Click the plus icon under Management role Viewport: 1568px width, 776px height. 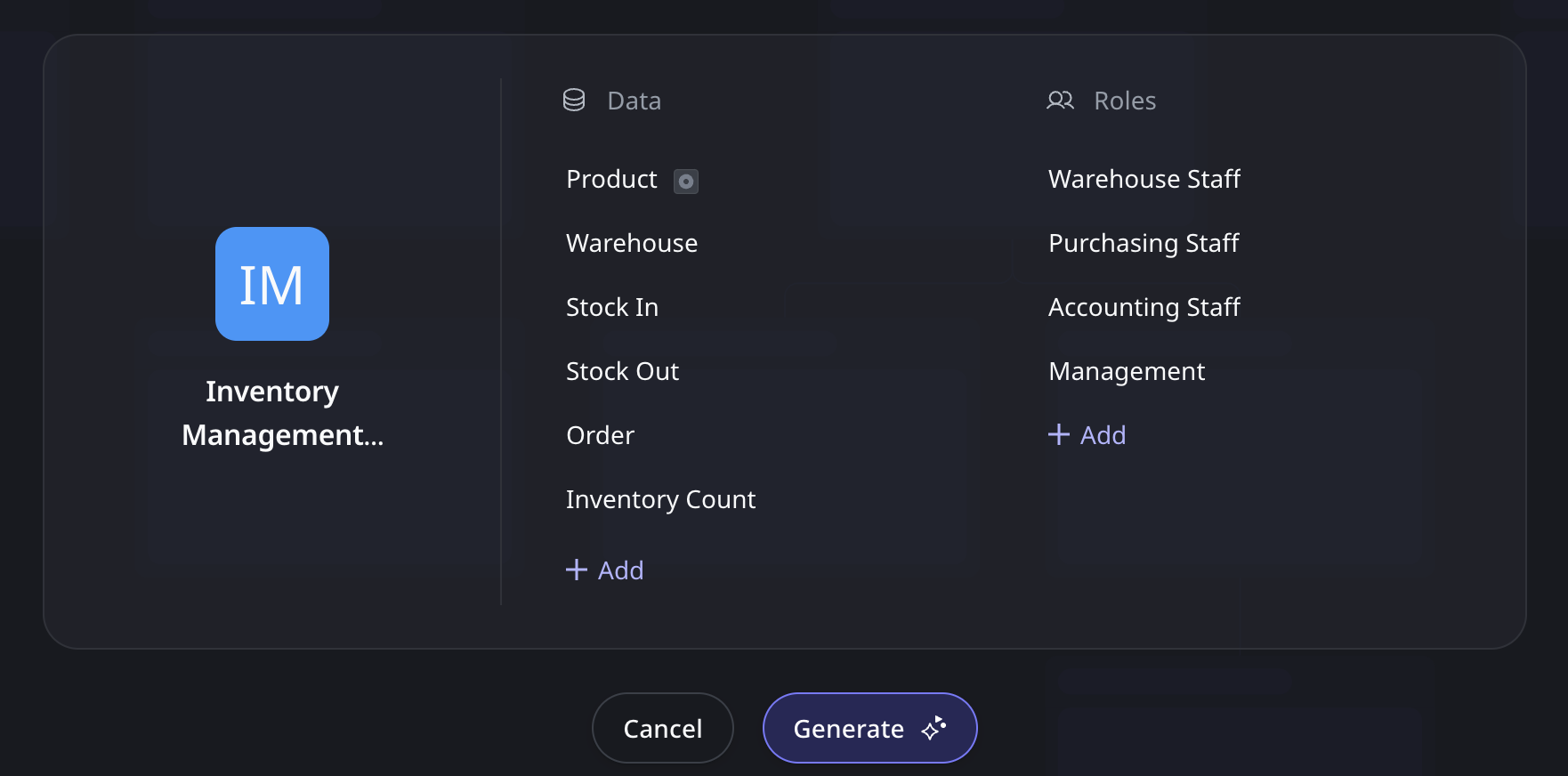coord(1059,434)
